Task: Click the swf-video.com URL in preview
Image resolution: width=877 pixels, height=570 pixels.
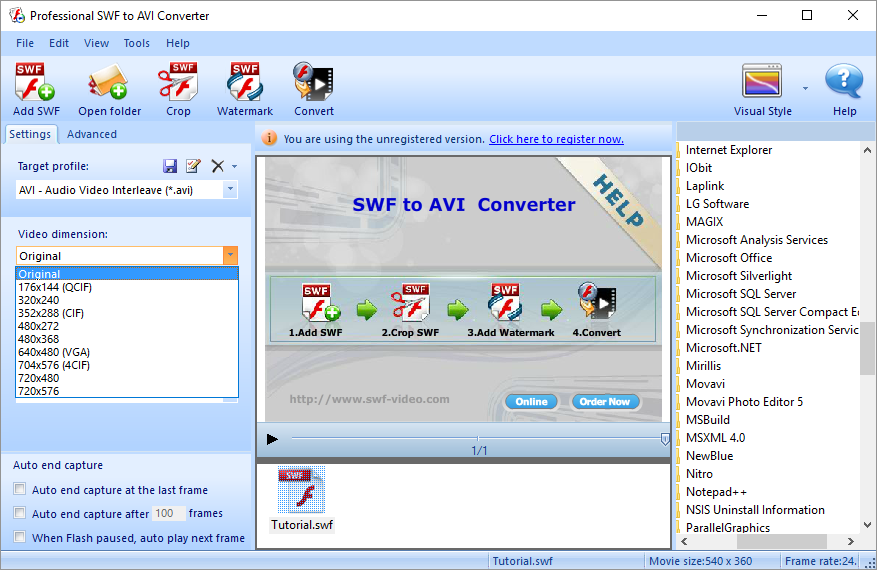Action: (x=369, y=399)
